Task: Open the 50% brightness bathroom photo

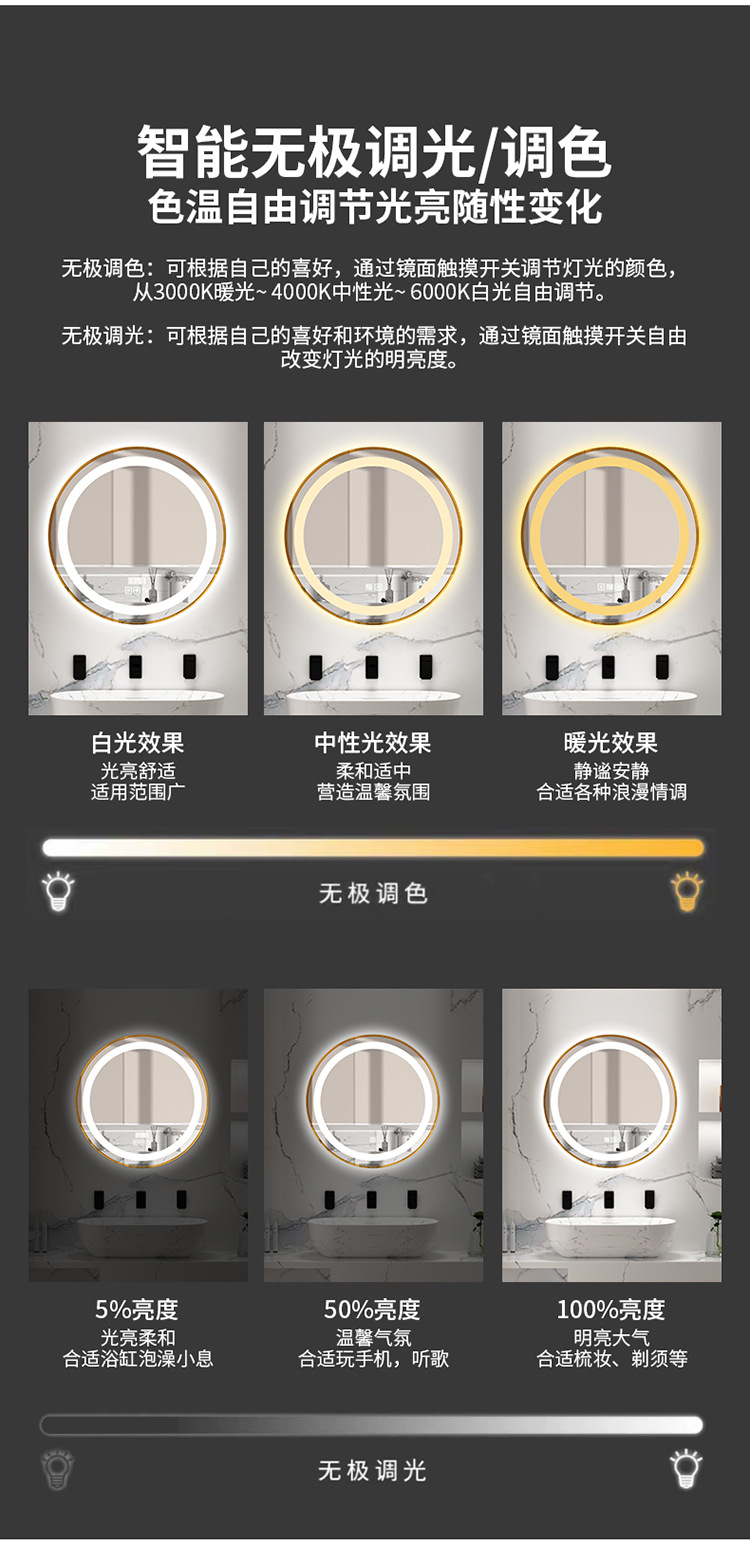Action: coord(373,1135)
